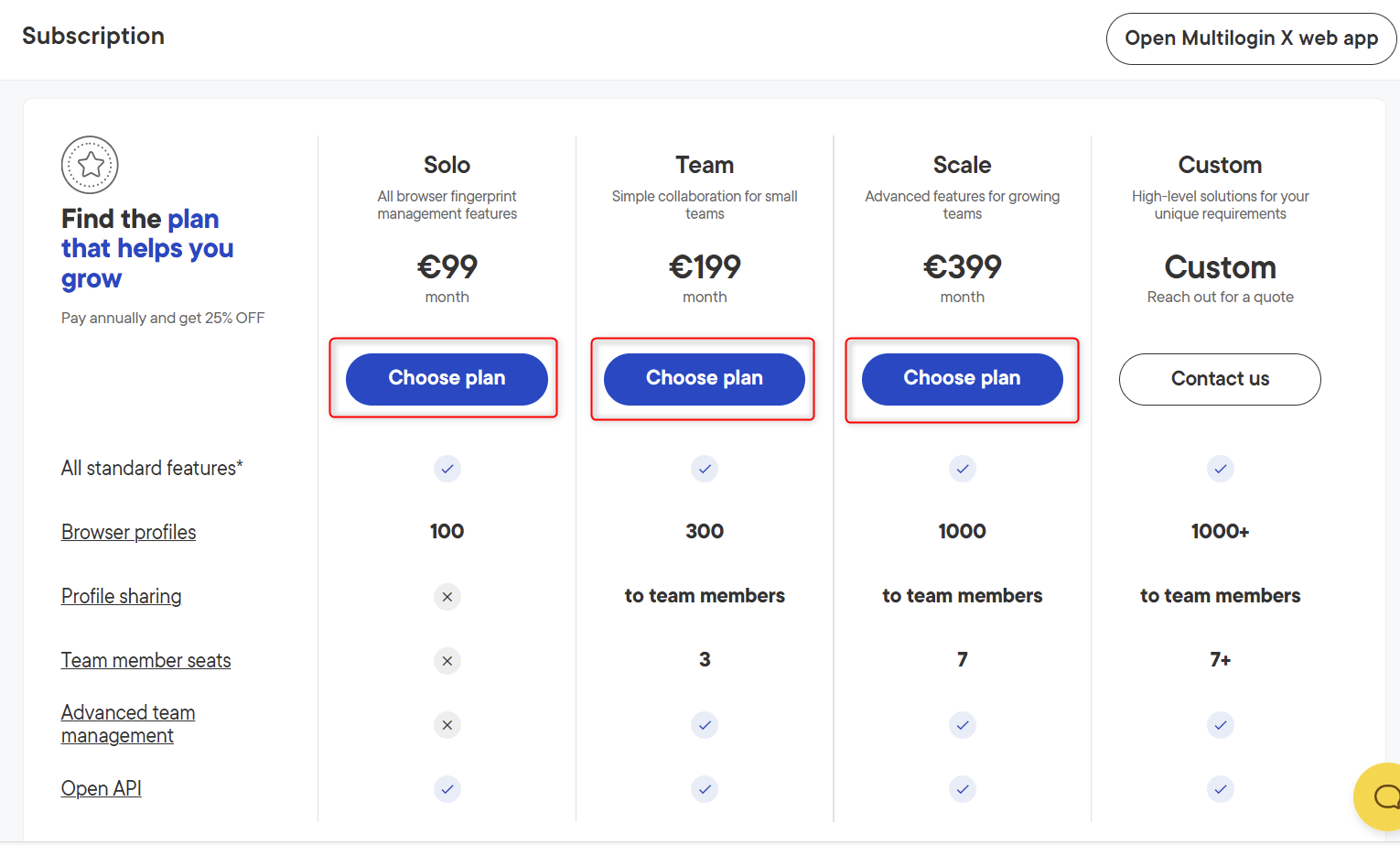Click Scale's Open API checkmark icon

(963, 789)
